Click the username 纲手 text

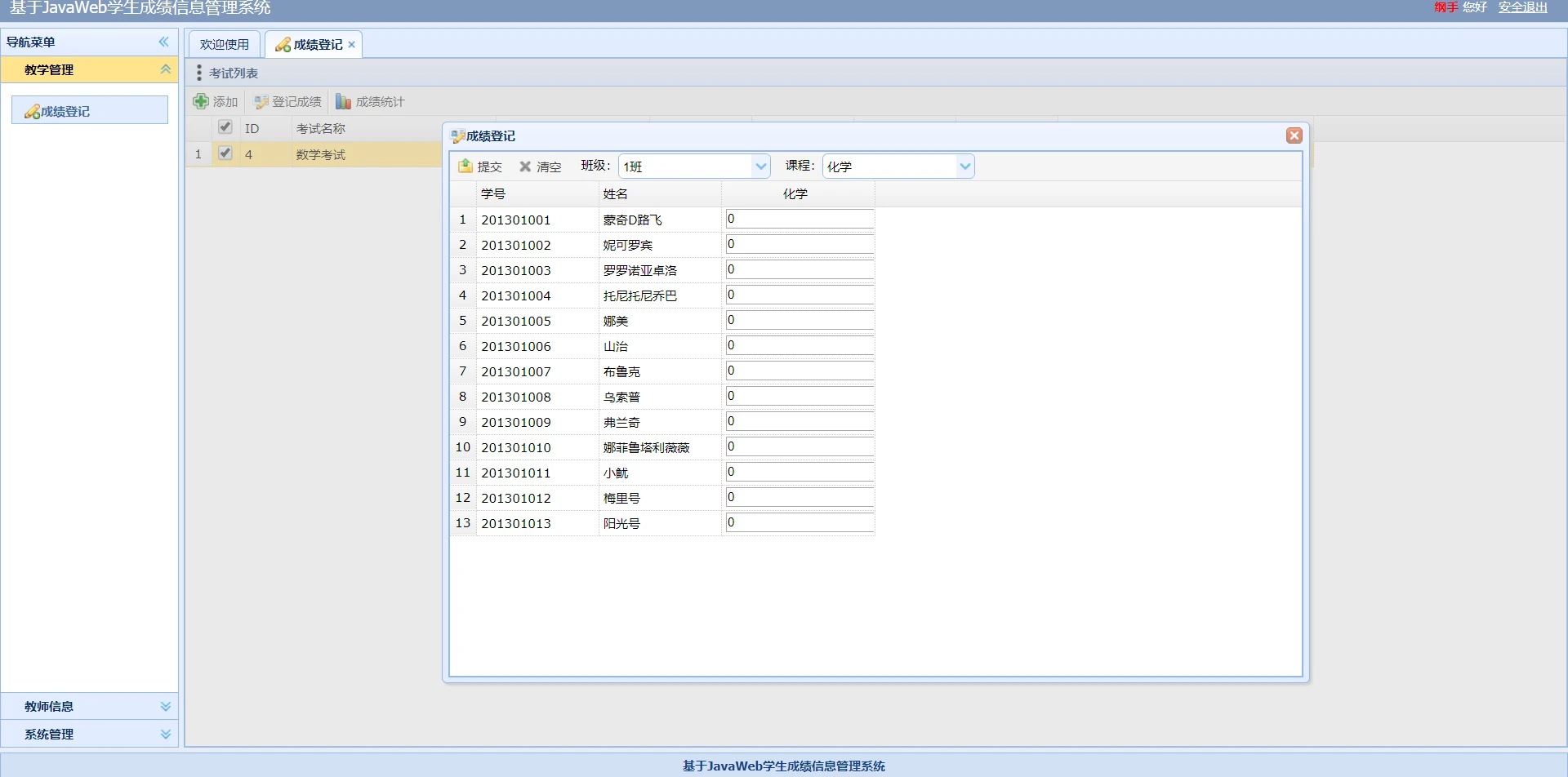tap(1446, 7)
